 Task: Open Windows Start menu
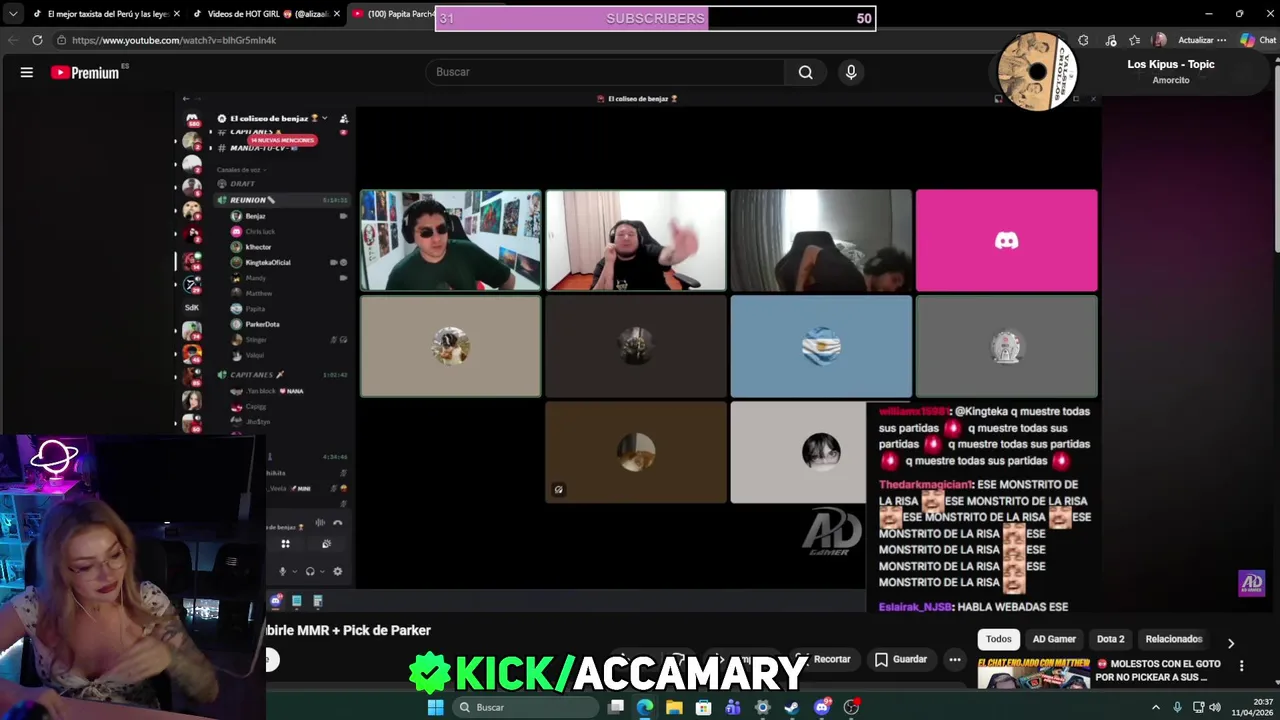tap(435, 707)
